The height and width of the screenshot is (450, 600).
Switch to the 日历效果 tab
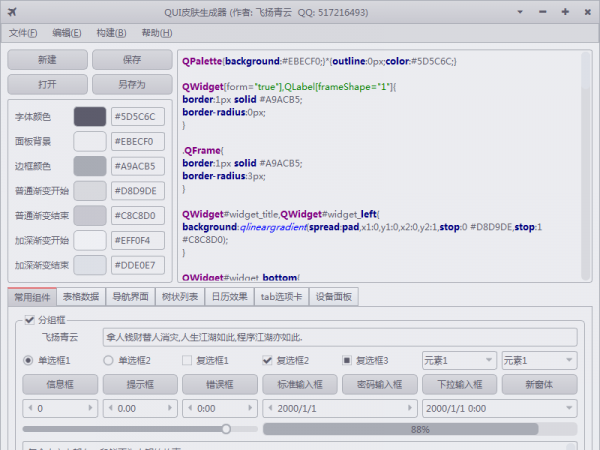click(x=229, y=296)
